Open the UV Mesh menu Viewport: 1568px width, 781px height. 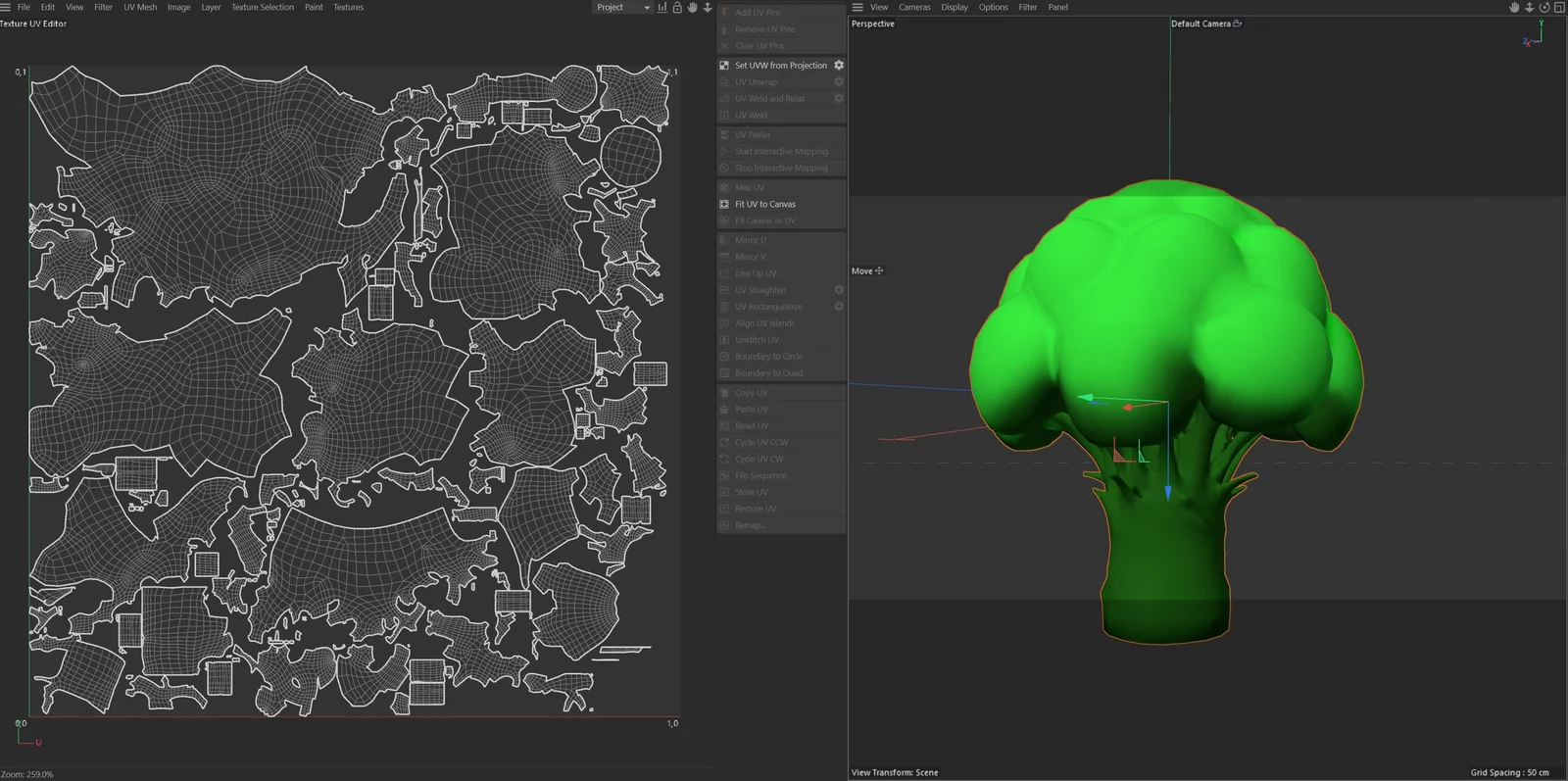click(140, 7)
